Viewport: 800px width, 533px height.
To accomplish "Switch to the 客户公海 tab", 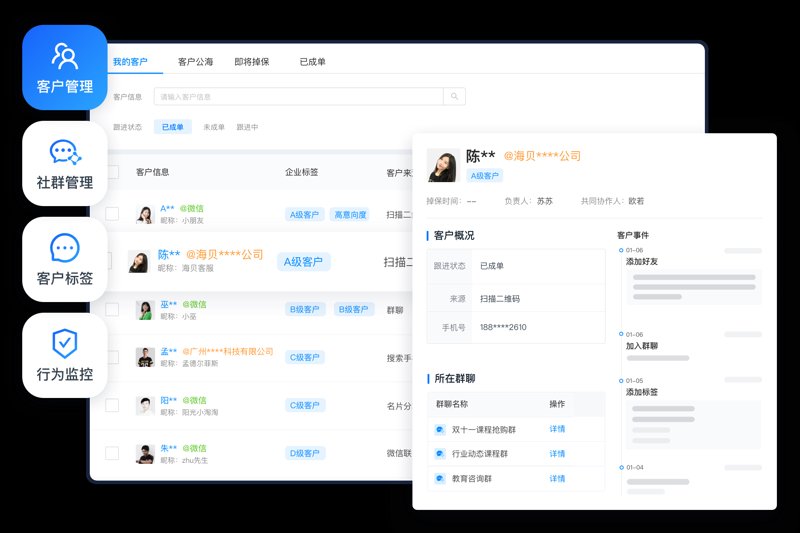I will 195,62.
